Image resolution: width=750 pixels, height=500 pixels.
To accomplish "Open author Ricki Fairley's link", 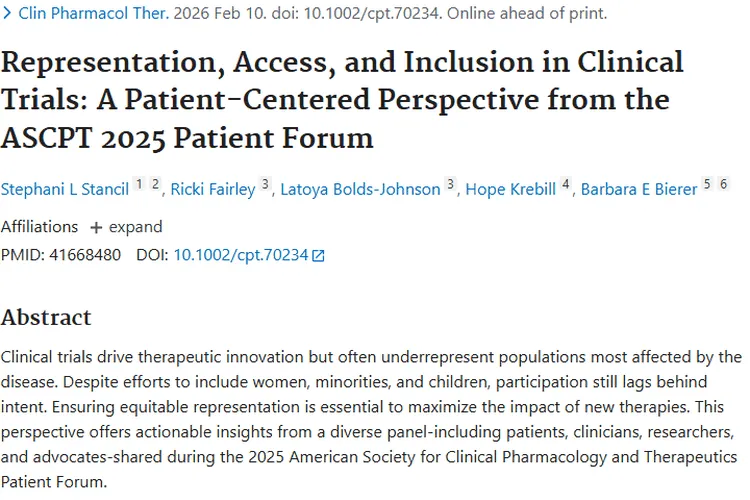I will (212, 189).
